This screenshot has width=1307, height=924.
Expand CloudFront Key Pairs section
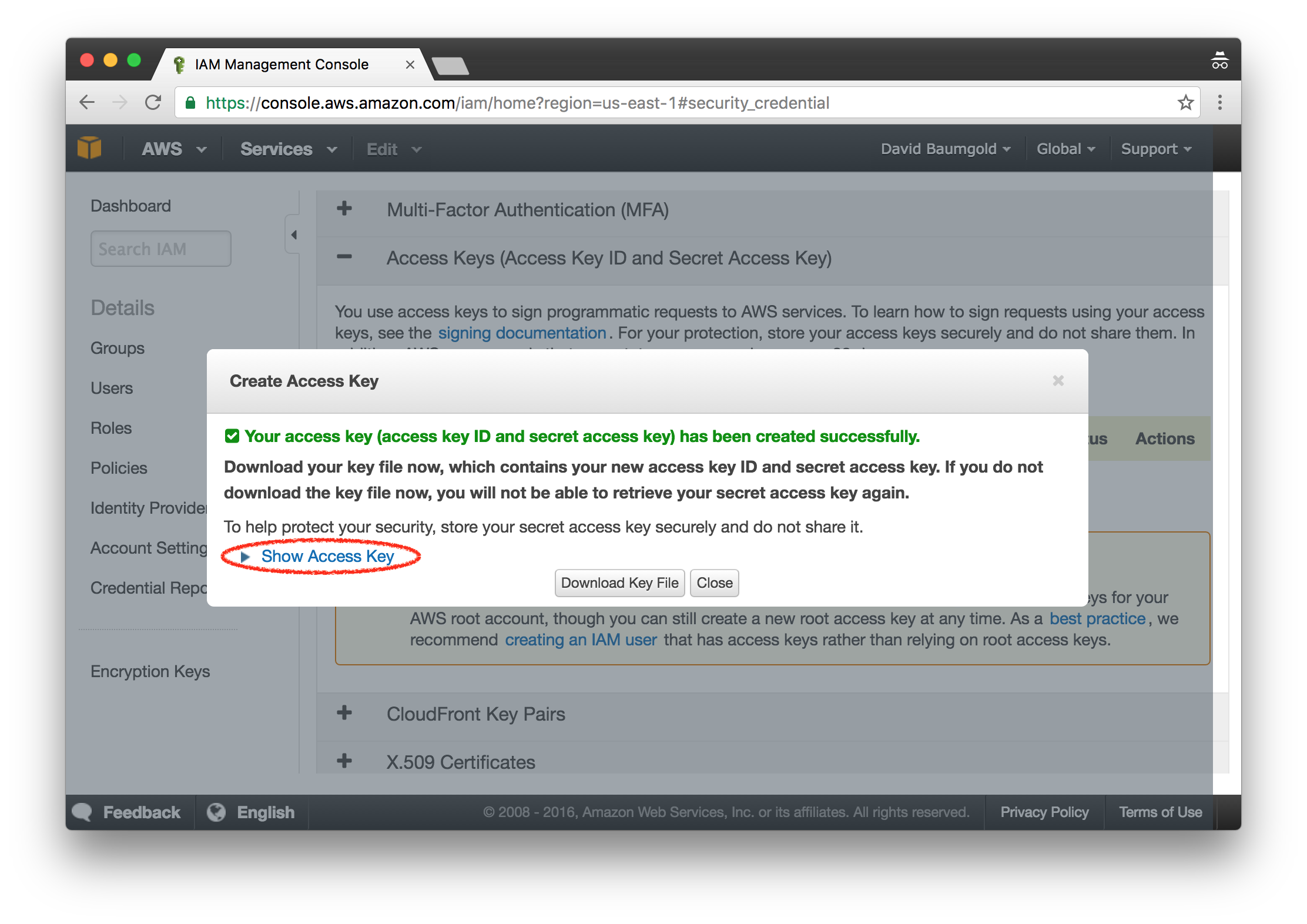[x=344, y=713]
